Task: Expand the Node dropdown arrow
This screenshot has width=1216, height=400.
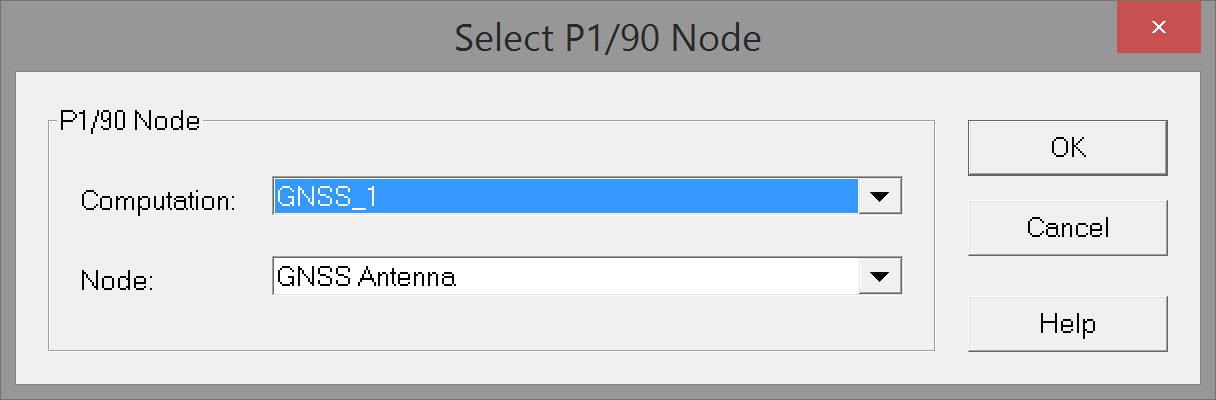Action: coord(880,277)
